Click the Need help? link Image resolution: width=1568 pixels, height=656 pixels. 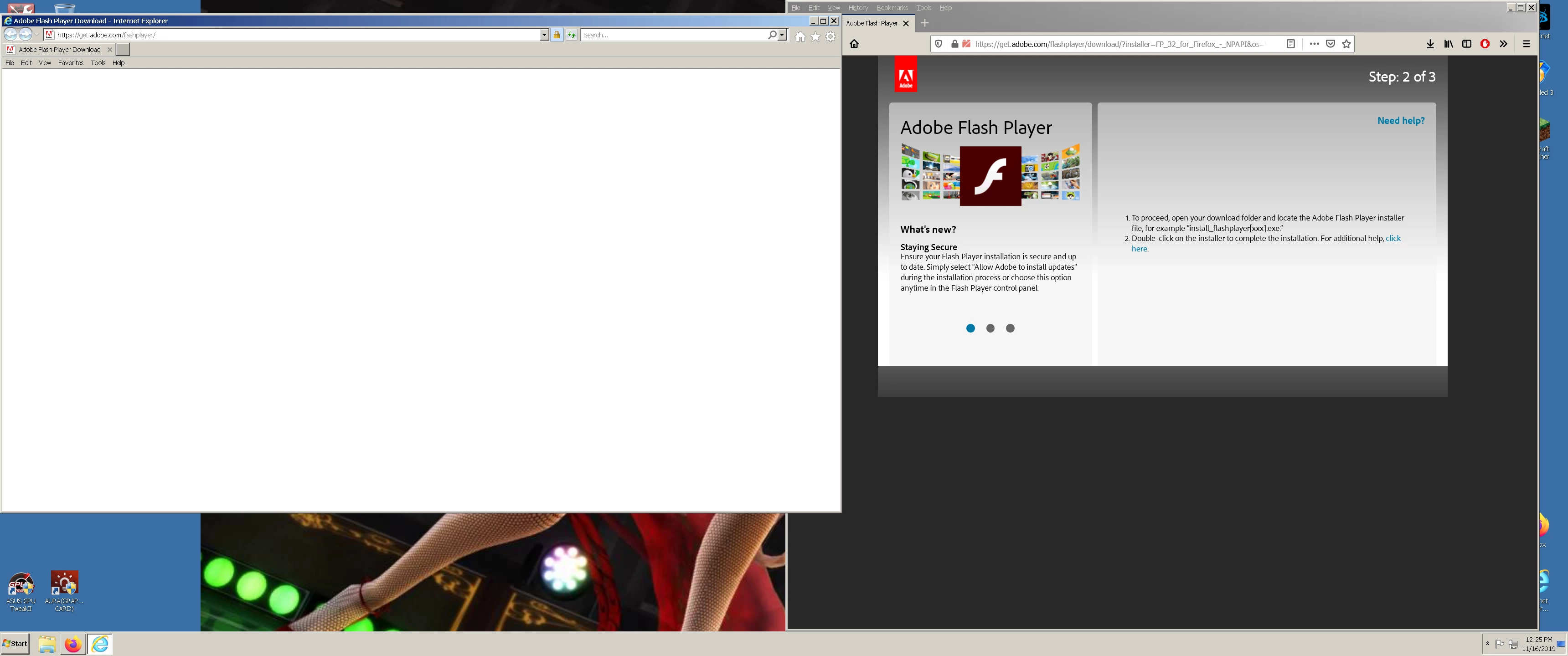coord(1401,120)
